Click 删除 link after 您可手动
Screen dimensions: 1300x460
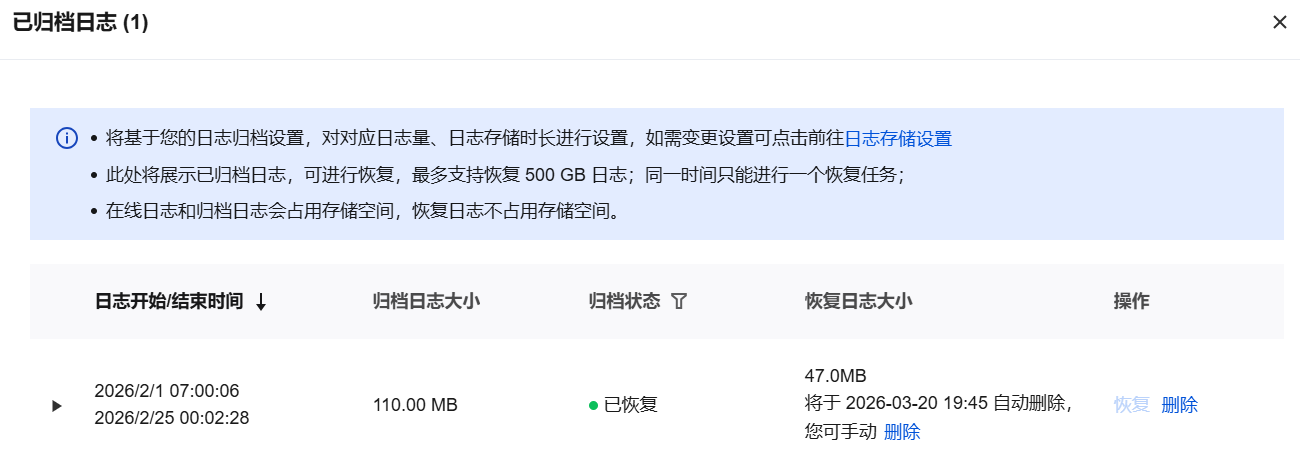(902, 432)
